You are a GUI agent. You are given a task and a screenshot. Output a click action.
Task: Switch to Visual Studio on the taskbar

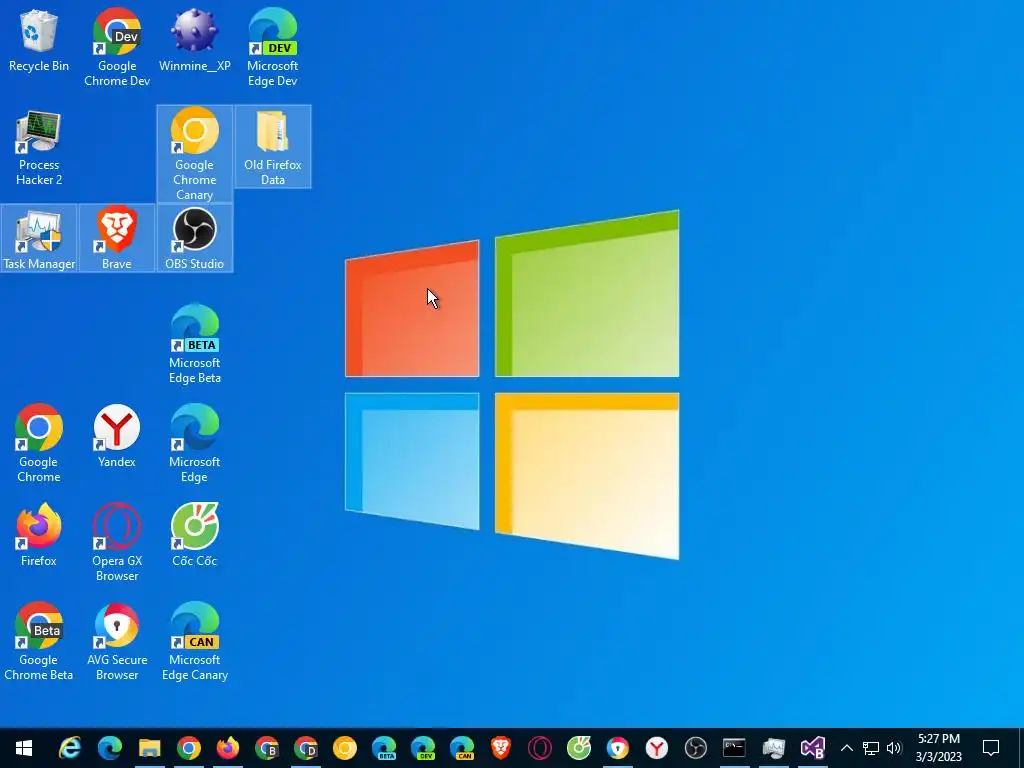pos(812,748)
